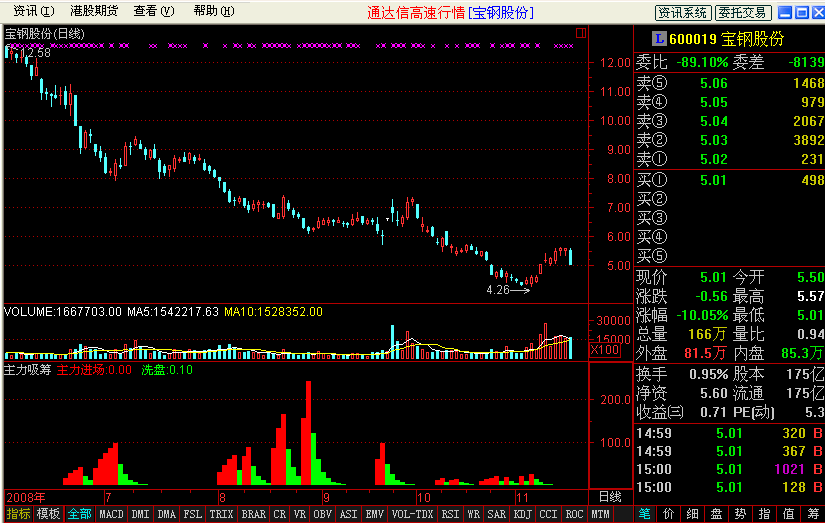825x523 pixels.
Task: Switch indicator to ASI
Action: pos(348,514)
